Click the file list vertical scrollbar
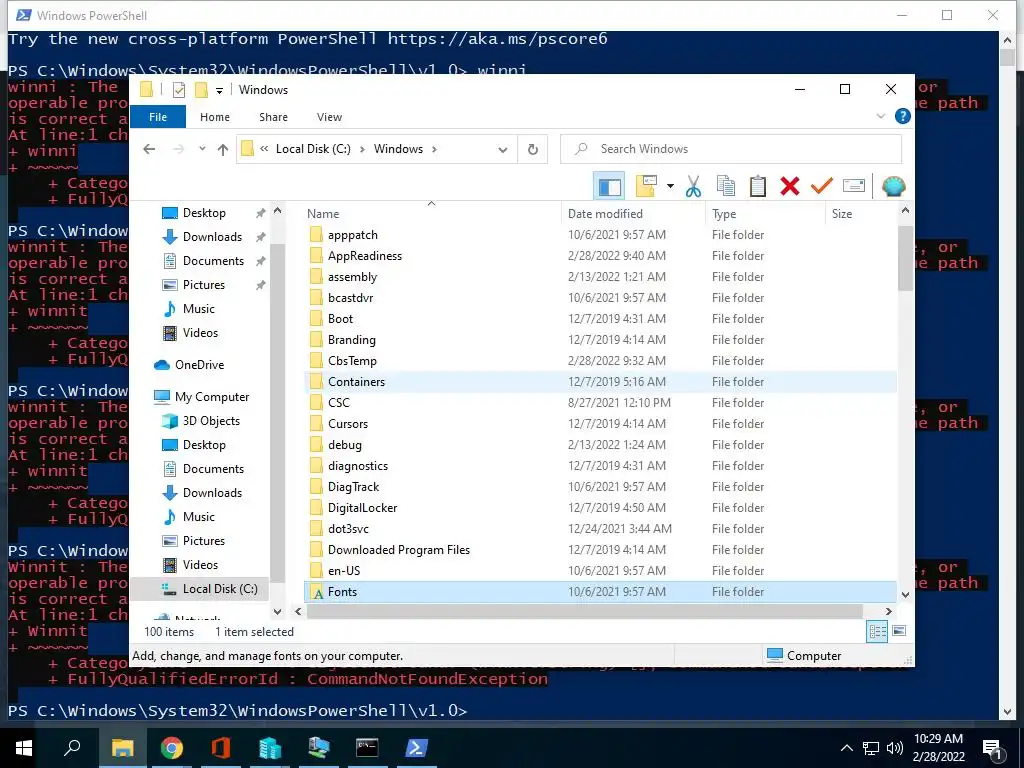Image resolution: width=1024 pixels, height=768 pixels. (905, 259)
